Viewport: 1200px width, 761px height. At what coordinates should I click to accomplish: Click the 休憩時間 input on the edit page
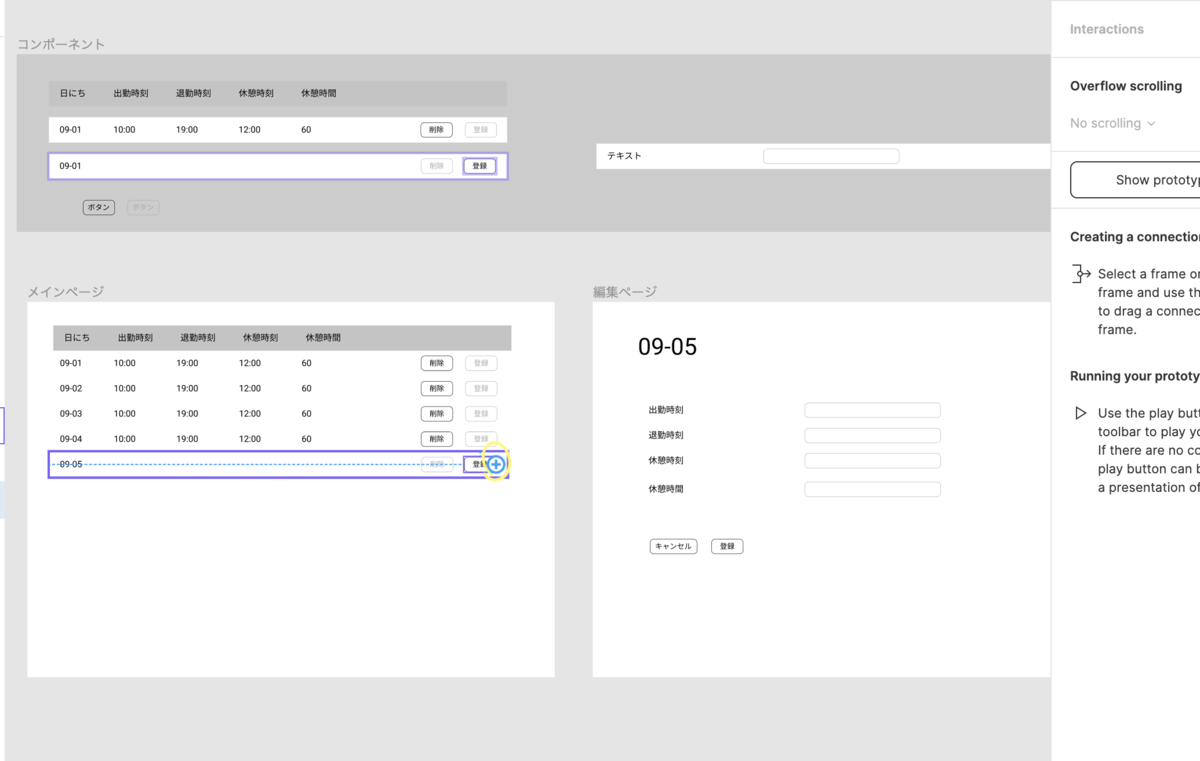(x=872, y=489)
